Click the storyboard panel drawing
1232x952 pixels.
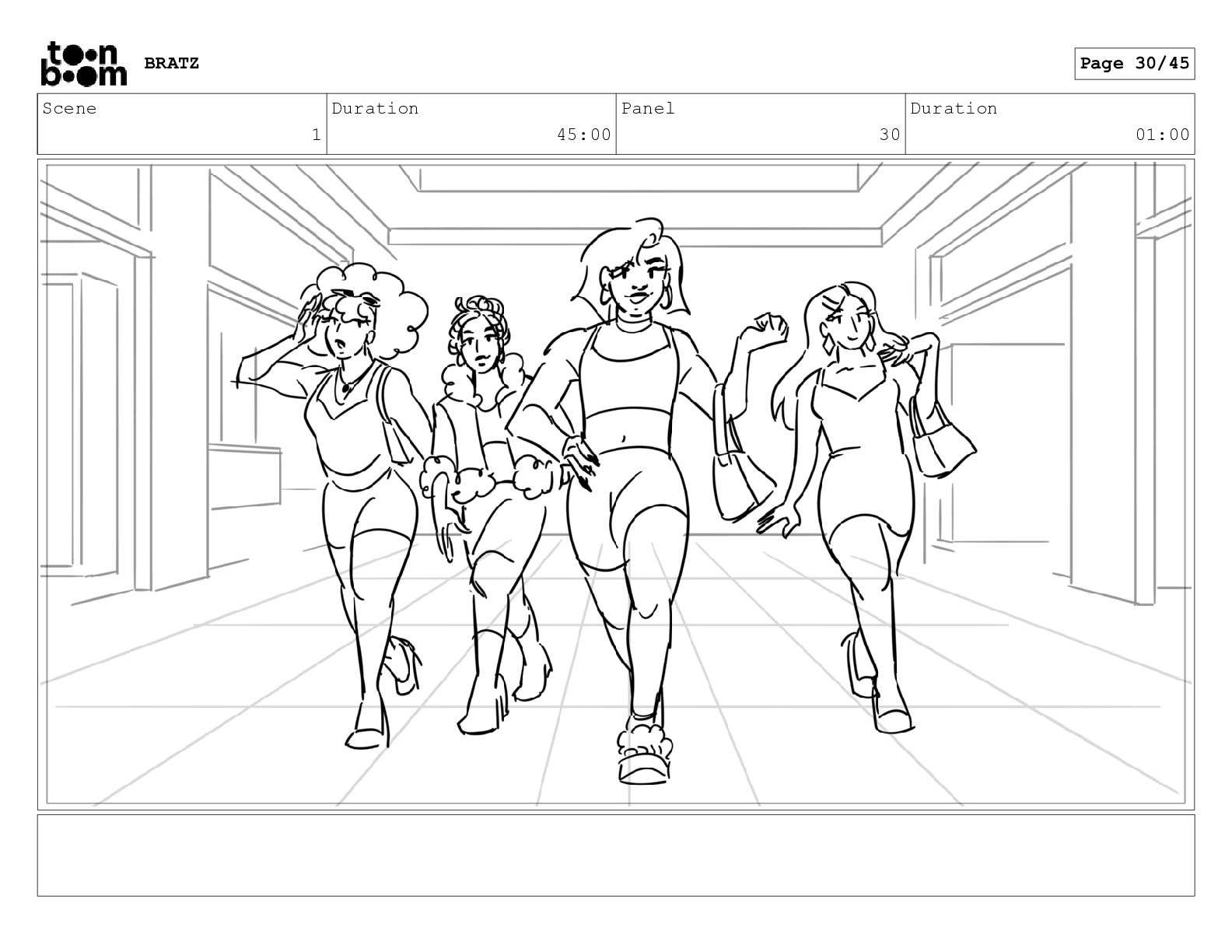click(x=616, y=485)
